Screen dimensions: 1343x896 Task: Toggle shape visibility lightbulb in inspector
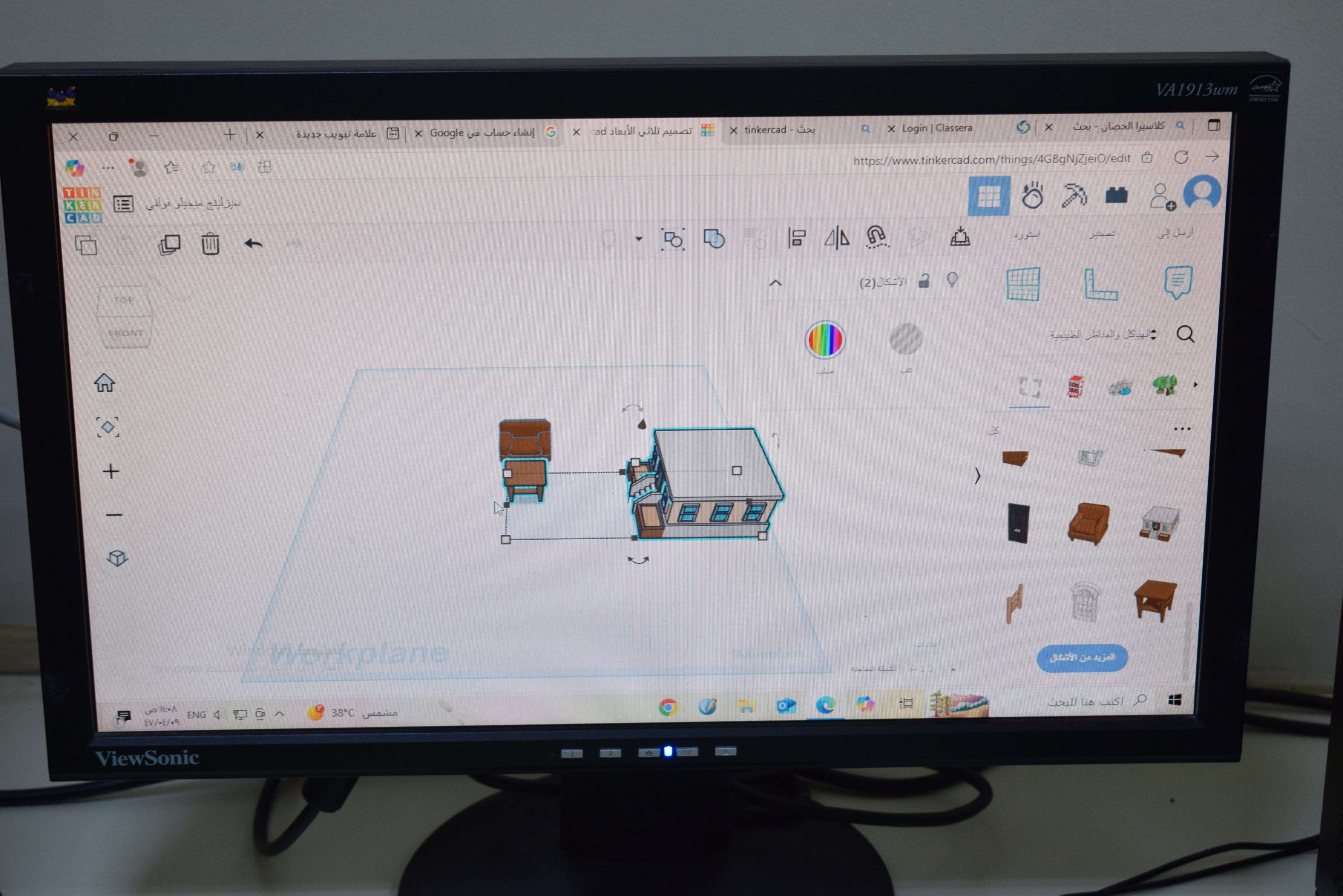point(952,280)
